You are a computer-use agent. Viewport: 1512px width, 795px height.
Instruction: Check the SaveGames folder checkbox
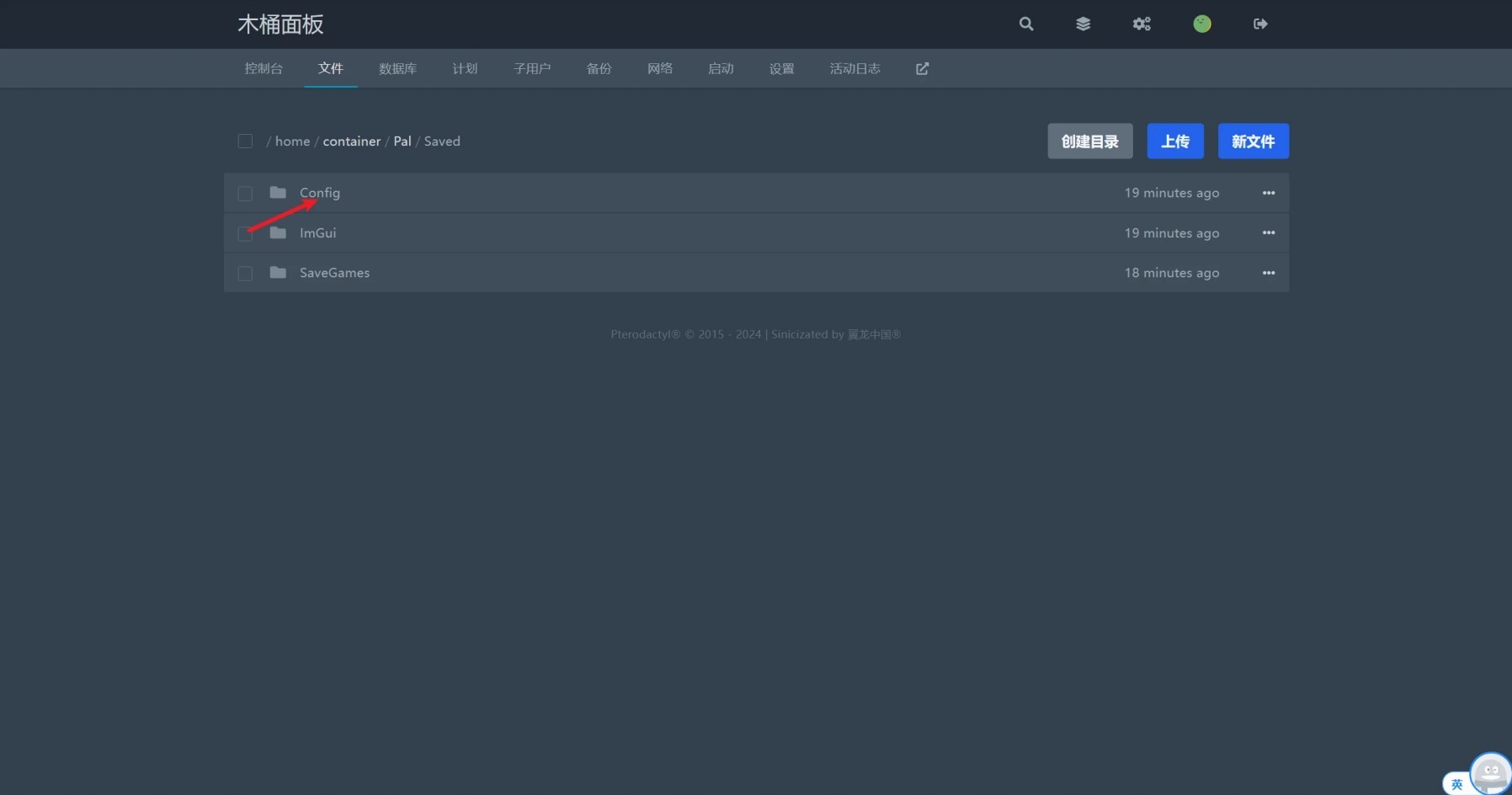click(245, 273)
